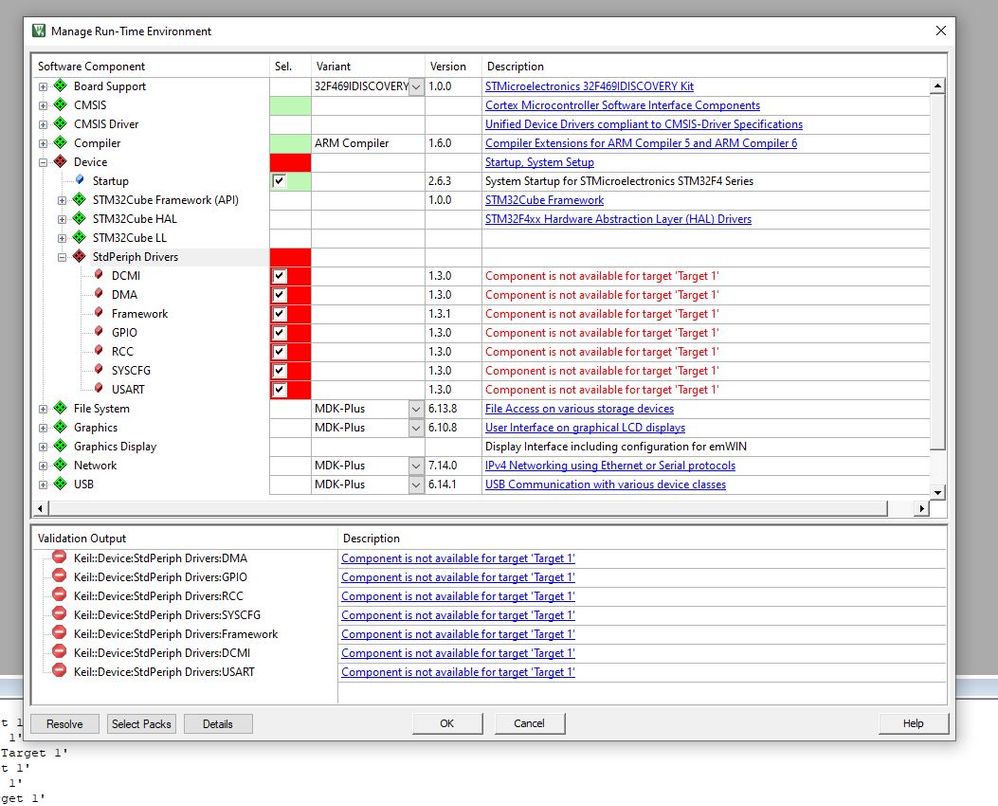
Task: Click the Cancel button
Action: pyautogui.click(x=529, y=723)
